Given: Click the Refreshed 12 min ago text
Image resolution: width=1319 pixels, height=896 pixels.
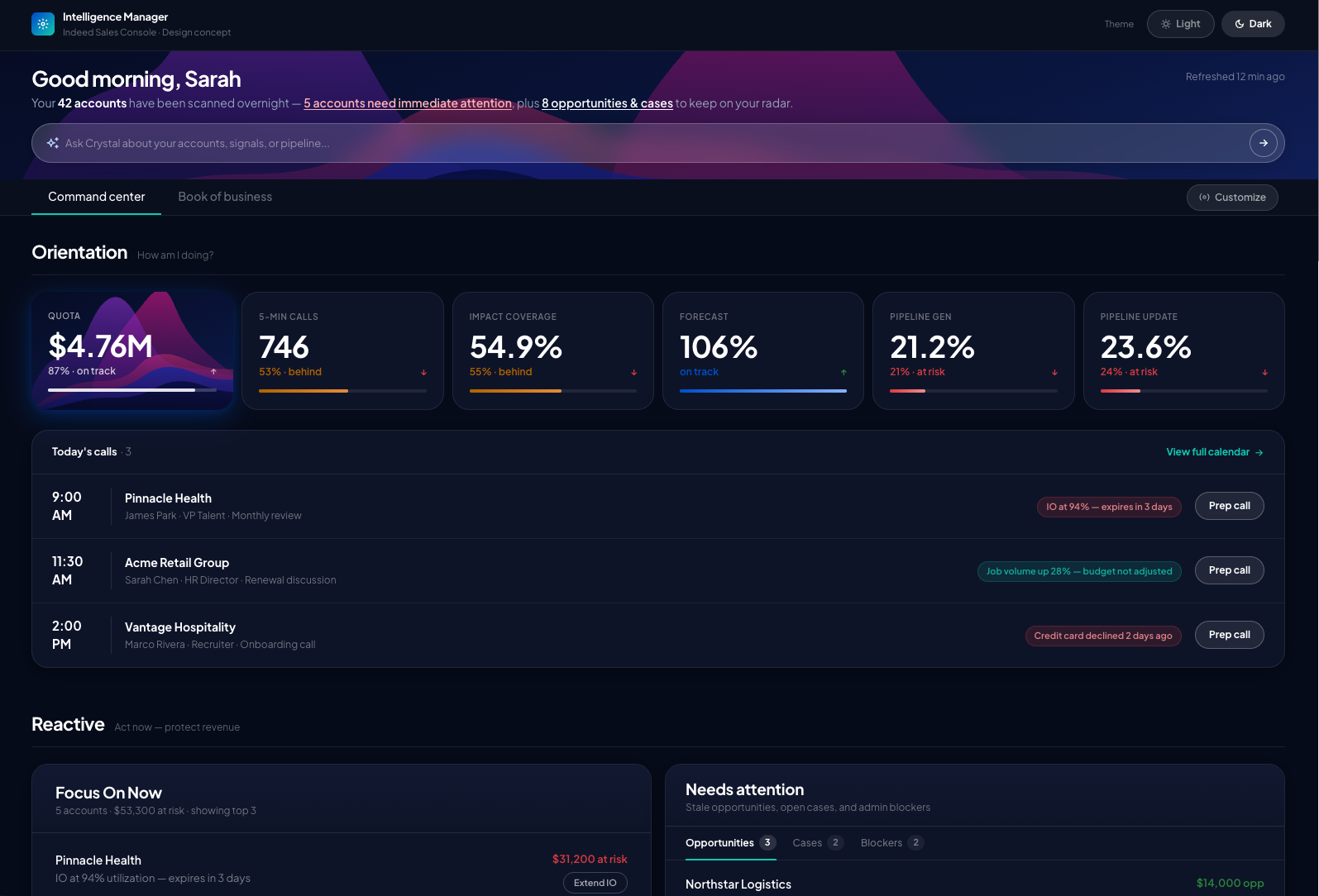Looking at the screenshot, I should (1235, 77).
